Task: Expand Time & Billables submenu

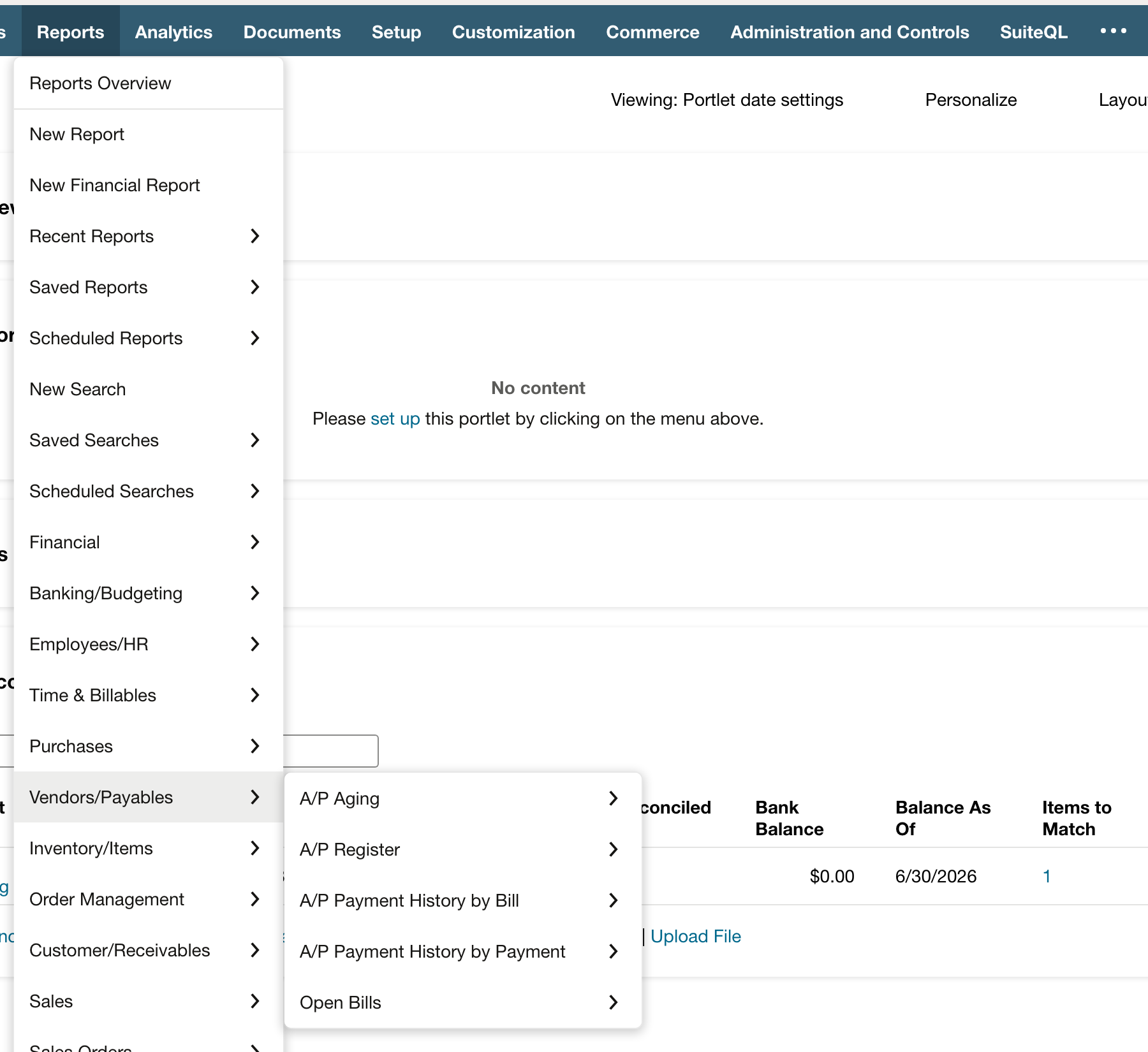Action: point(149,696)
